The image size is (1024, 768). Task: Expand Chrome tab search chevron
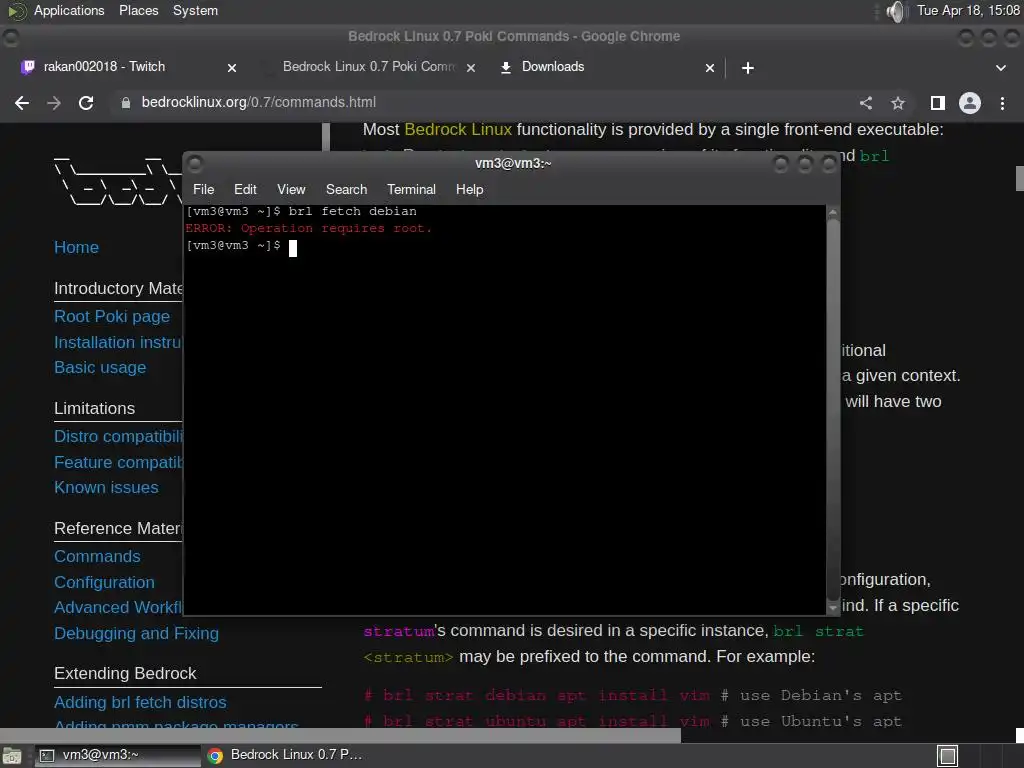pos(1000,67)
